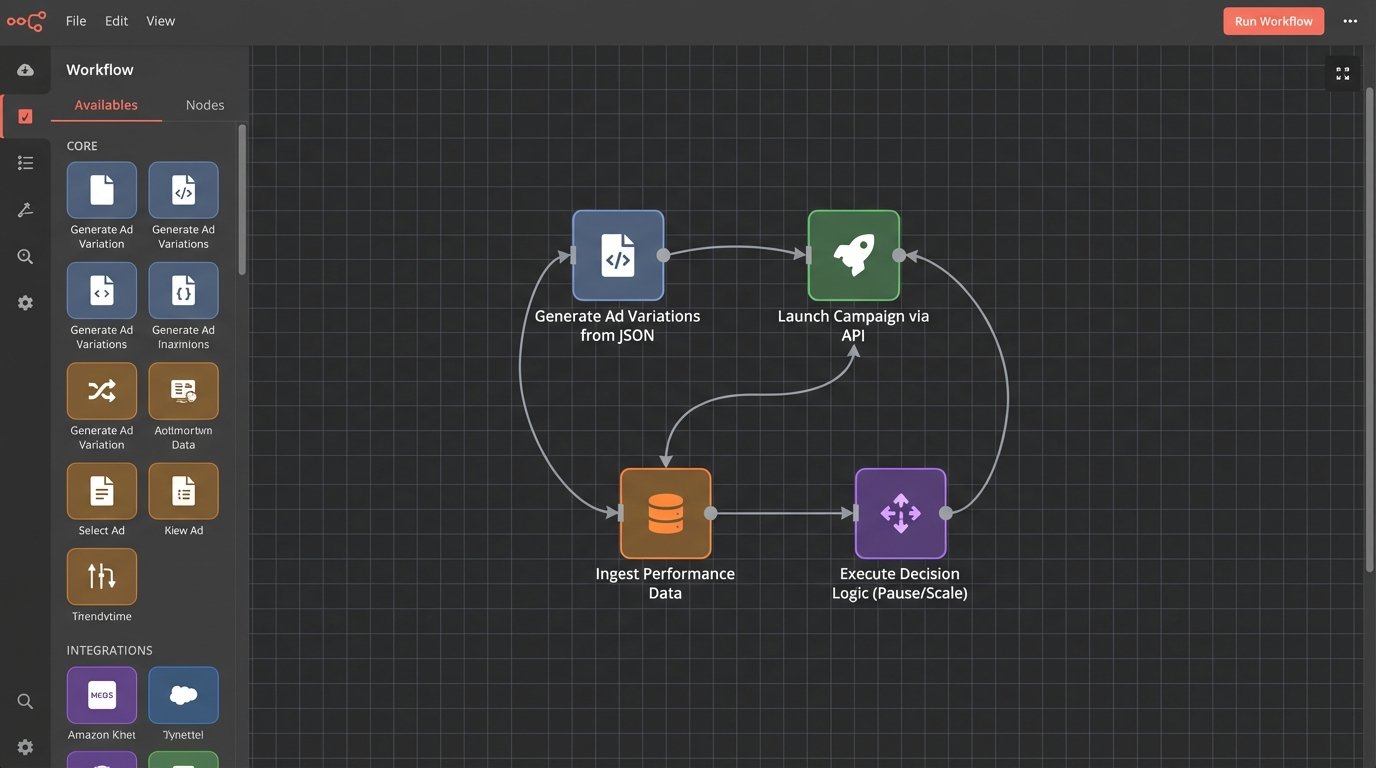The height and width of the screenshot is (768, 1376).
Task: Select the Generate Ad Variations from JSON node icon
Action: tap(618, 255)
